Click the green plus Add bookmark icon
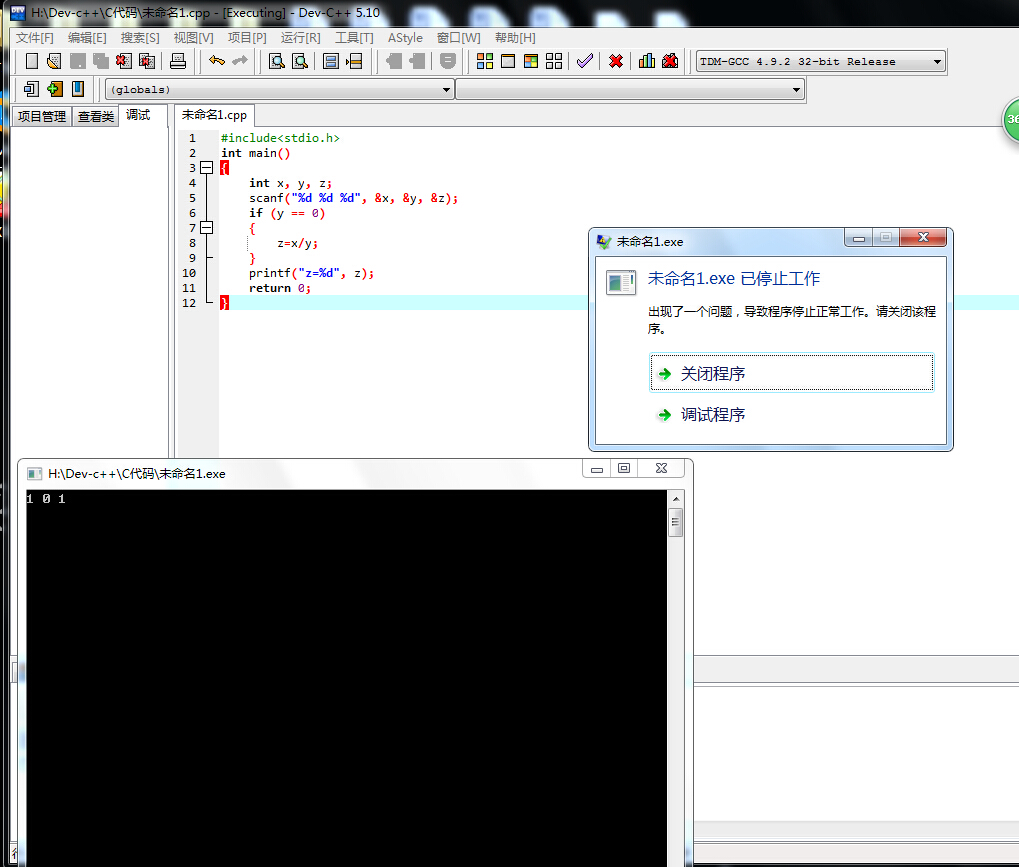This screenshot has width=1019, height=867. click(55, 89)
